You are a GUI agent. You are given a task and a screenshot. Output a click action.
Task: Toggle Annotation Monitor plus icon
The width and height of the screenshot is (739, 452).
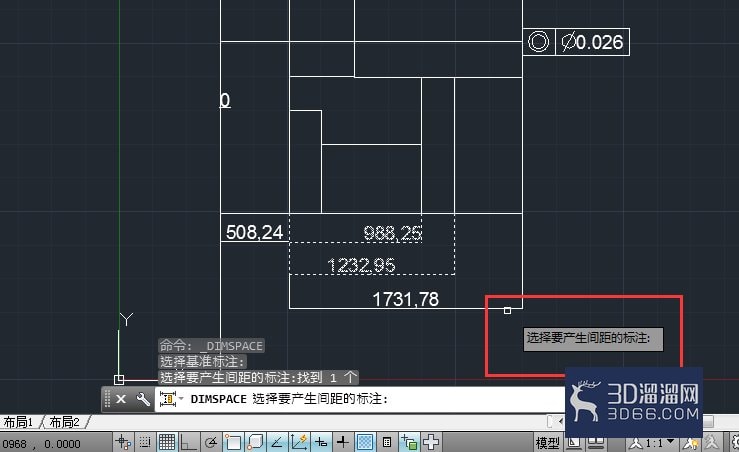pos(431,443)
